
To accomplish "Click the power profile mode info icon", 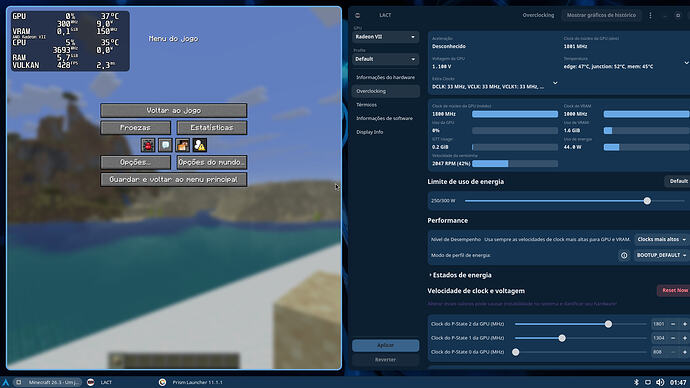I will (x=624, y=255).
